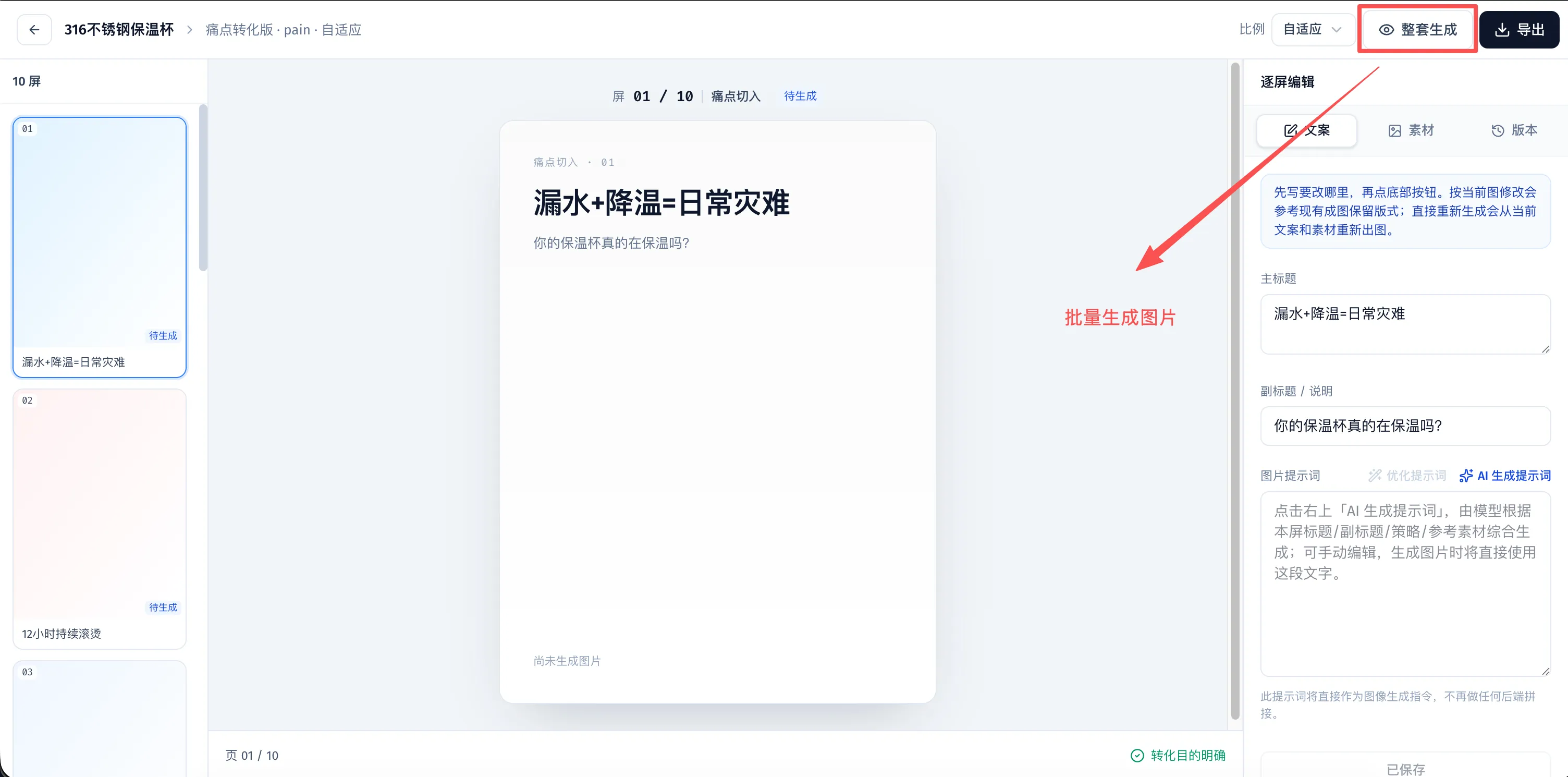Switch to the 素材 tab
1568x777 pixels.
[1411, 130]
